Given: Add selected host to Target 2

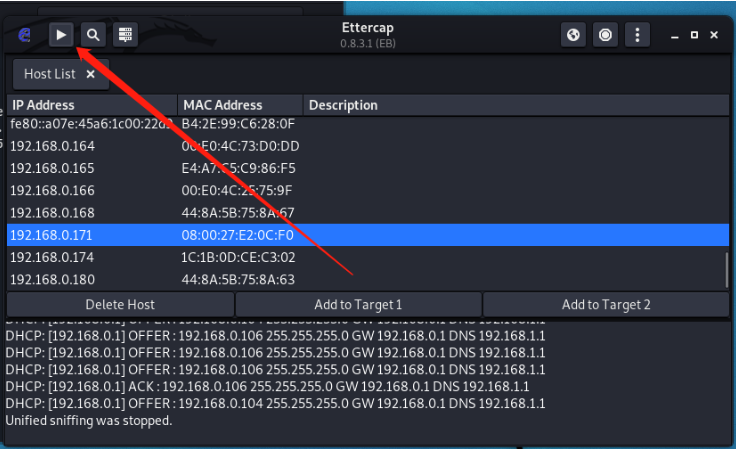Looking at the screenshot, I should pos(606,304).
